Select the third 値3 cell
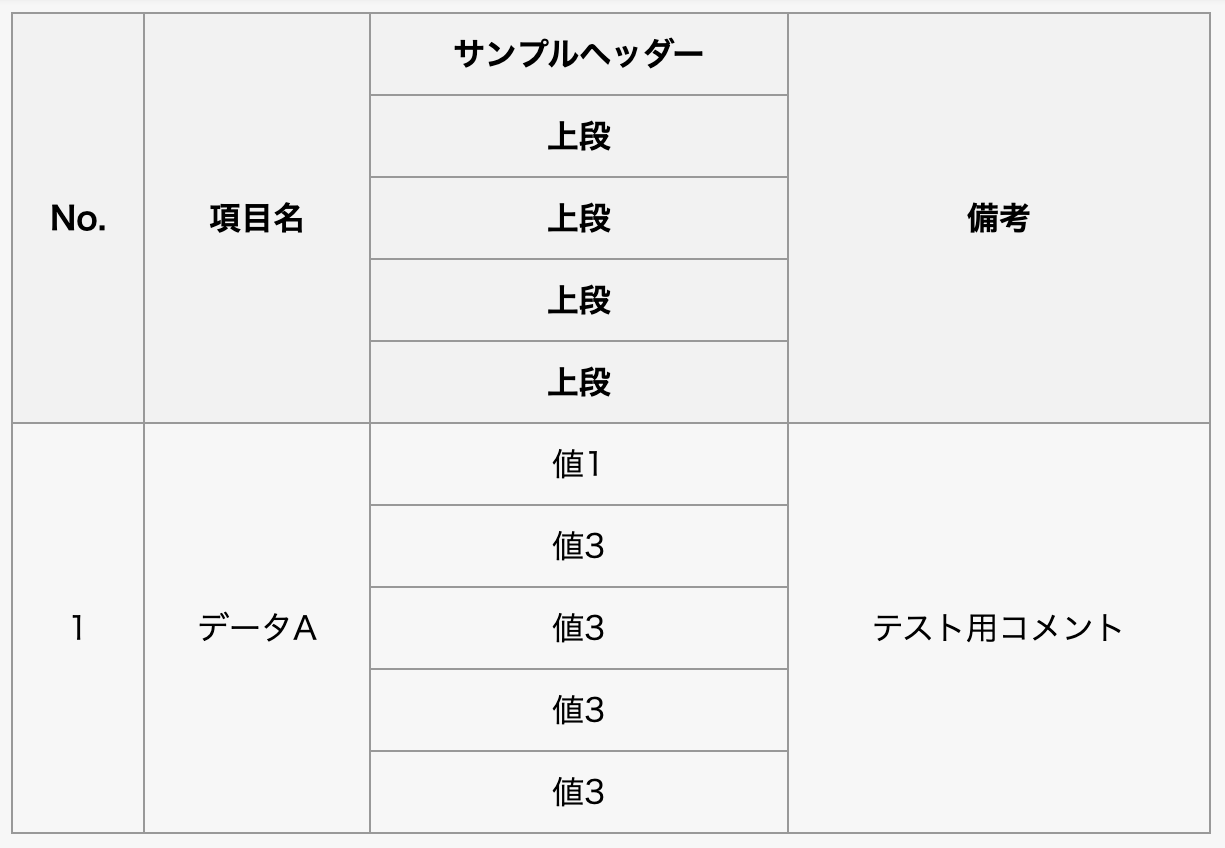This screenshot has width=1225, height=848. click(x=578, y=710)
